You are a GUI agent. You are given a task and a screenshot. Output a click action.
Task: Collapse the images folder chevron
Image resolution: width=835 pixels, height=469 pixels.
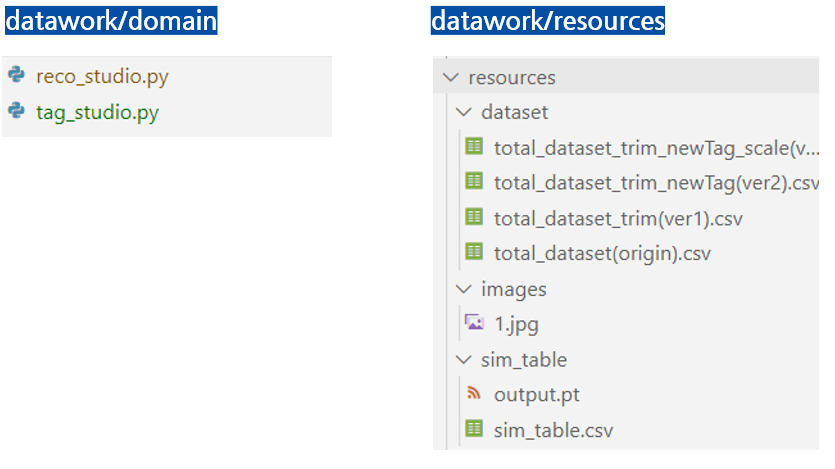click(x=462, y=288)
